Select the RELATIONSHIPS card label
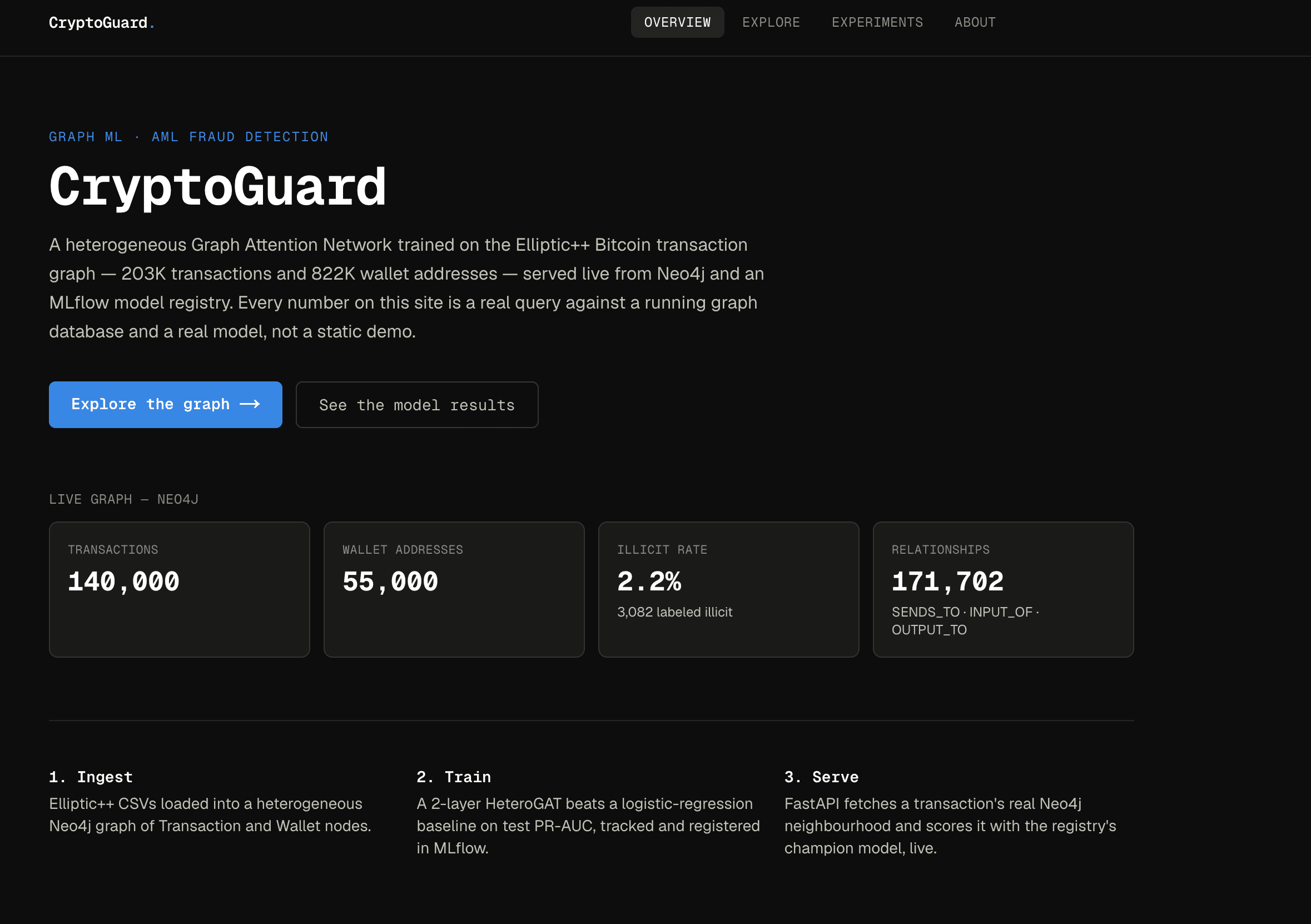1311x924 pixels. (940, 549)
